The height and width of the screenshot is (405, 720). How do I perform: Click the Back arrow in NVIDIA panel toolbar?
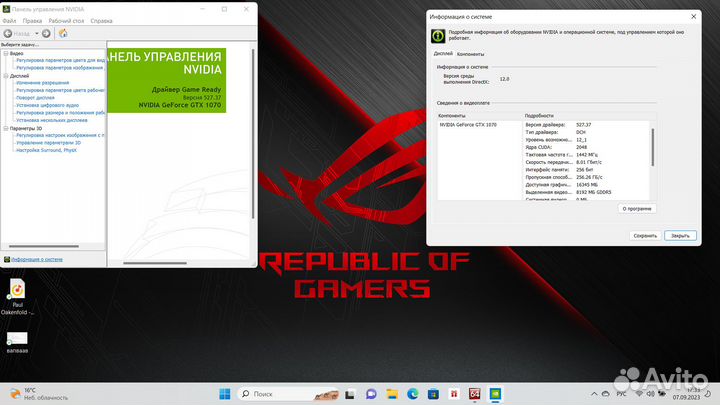[8, 34]
